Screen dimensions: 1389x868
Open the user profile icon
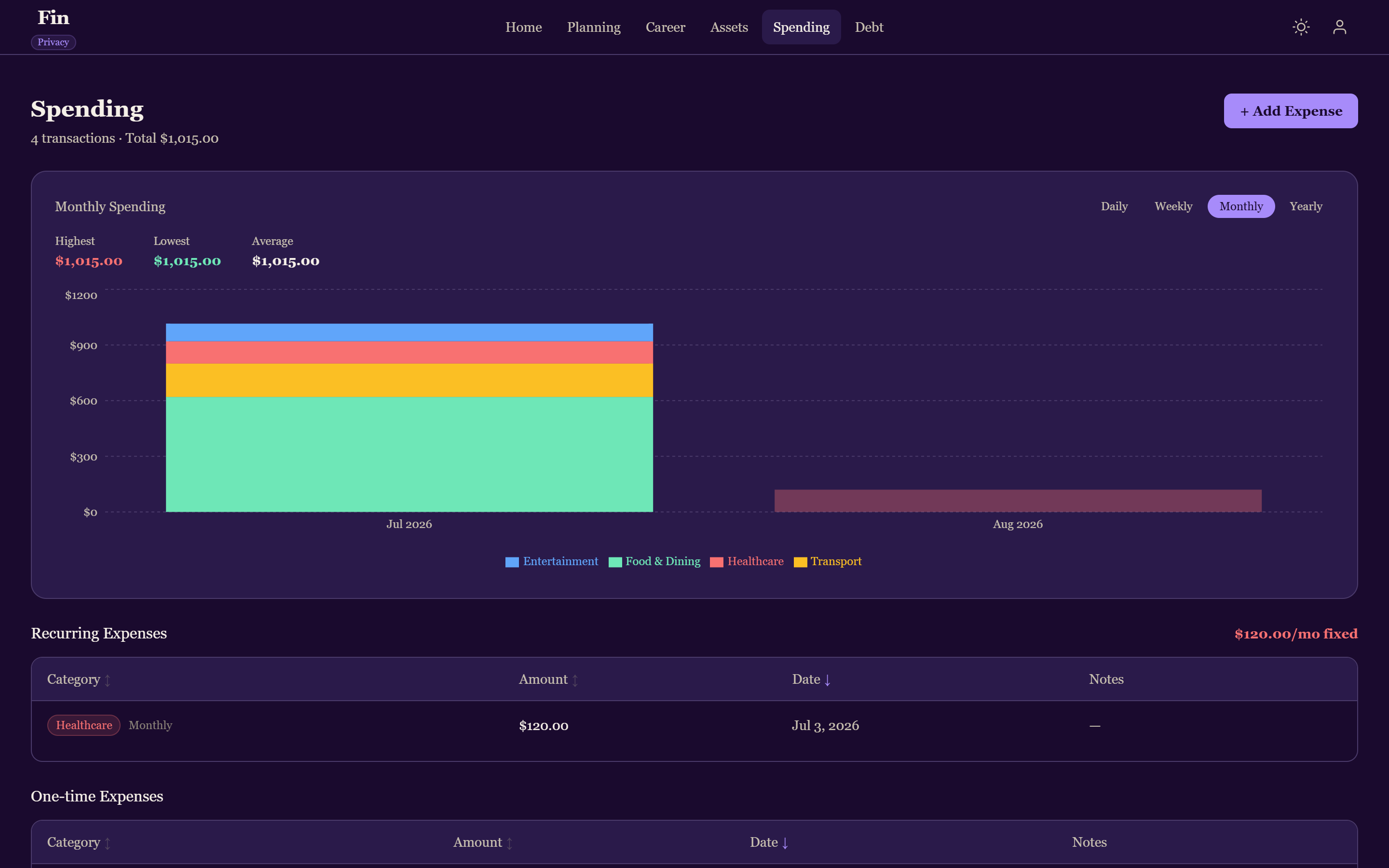(x=1339, y=27)
